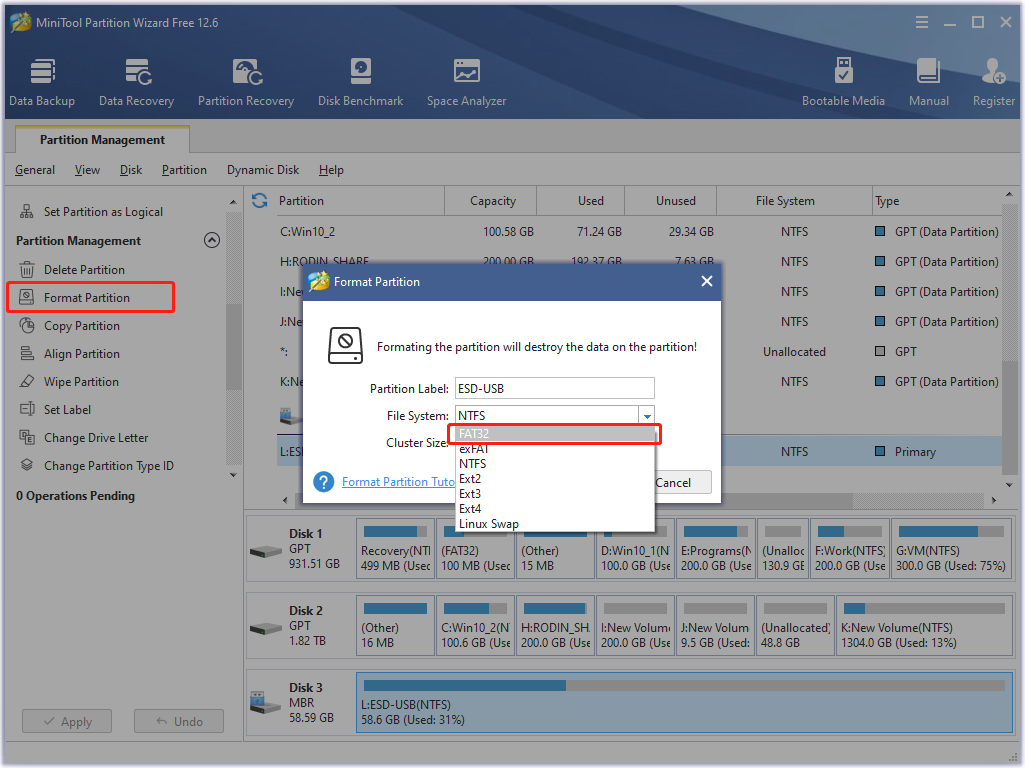
Task: Click the Set Partition as Logical icon
Action: 27,211
